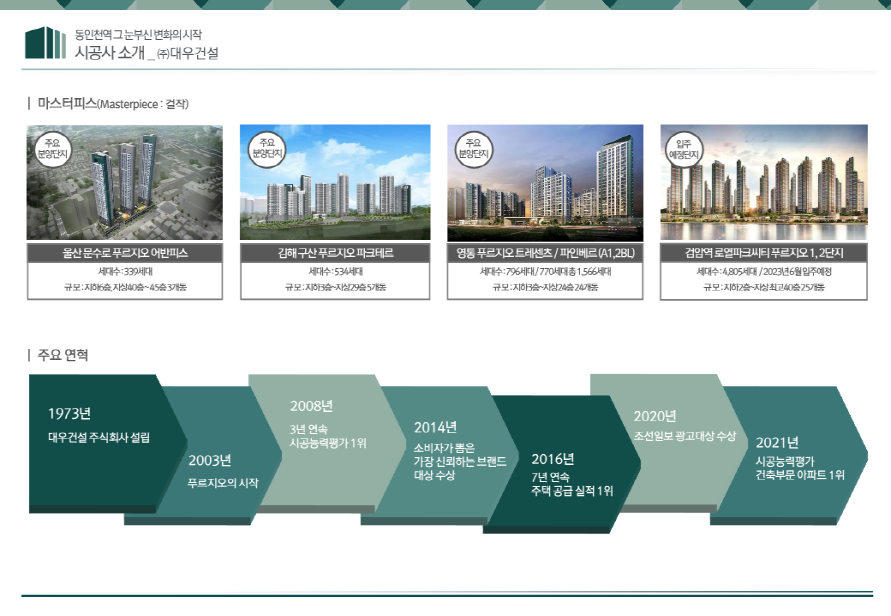Viewport: 891px width, 616px height.
Task: Select the 김해 구산 푸르지오 파크테르 title bar
Action: coord(335,254)
